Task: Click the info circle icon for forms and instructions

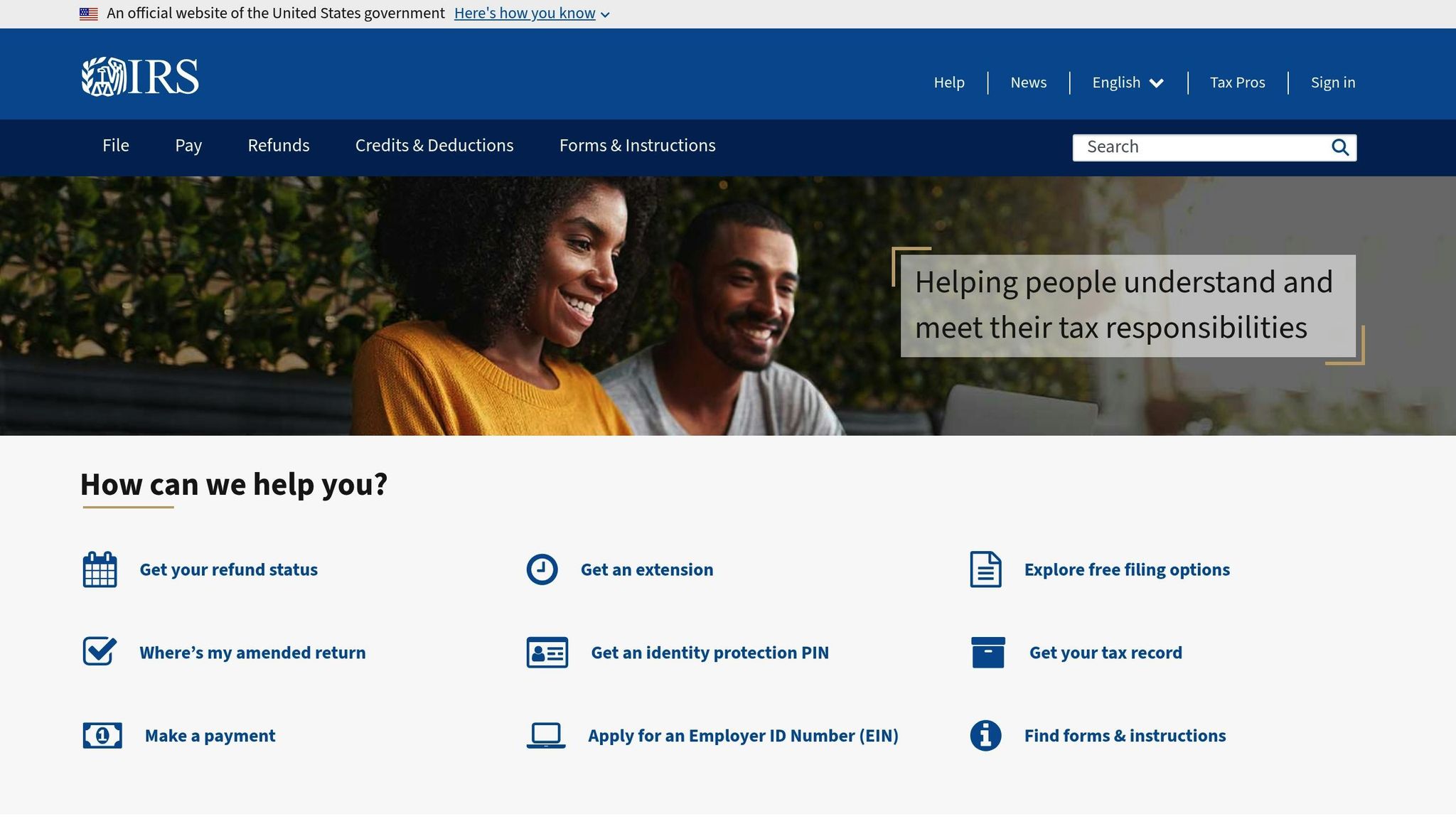Action: (x=985, y=735)
